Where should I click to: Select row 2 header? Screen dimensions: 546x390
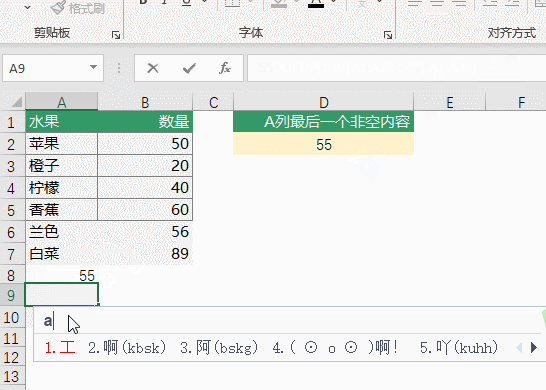click(12, 144)
